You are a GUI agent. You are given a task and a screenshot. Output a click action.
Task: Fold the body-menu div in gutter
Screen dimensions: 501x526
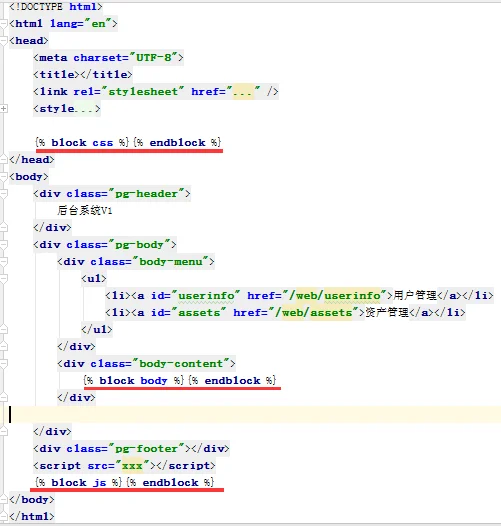(4, 261)
